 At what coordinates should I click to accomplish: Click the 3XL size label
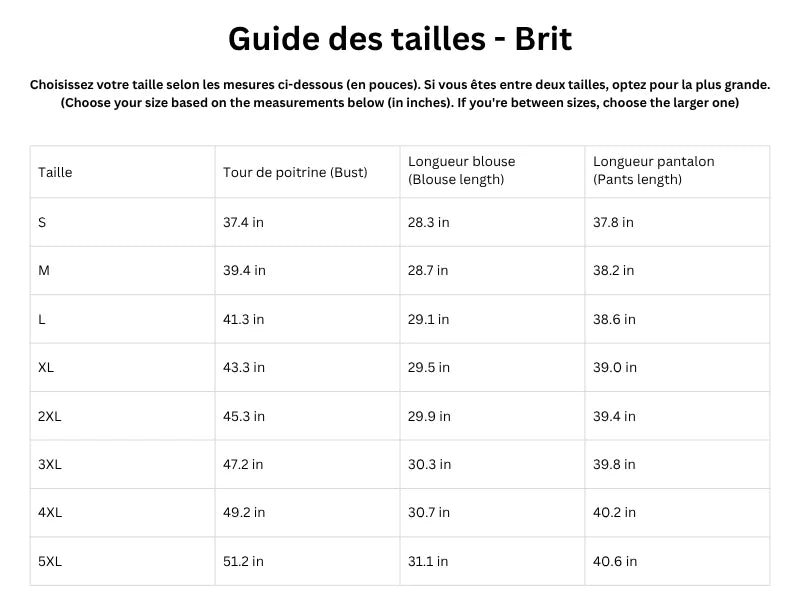[x=50, y=464]
